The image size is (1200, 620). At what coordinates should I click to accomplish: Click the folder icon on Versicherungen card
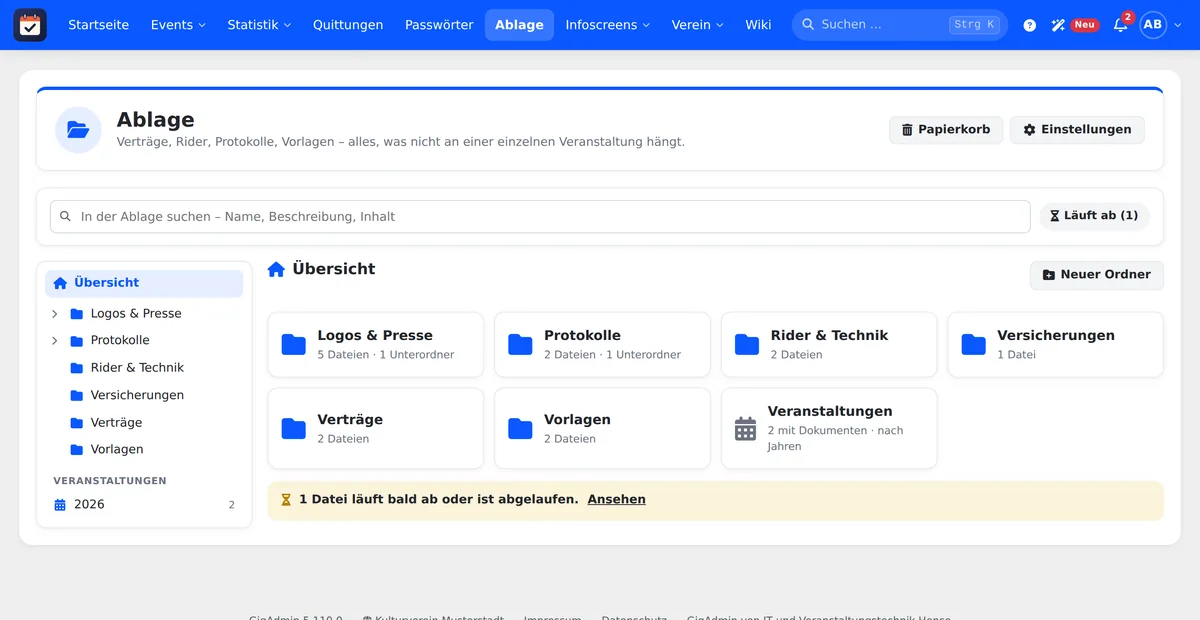coord(974,345)
